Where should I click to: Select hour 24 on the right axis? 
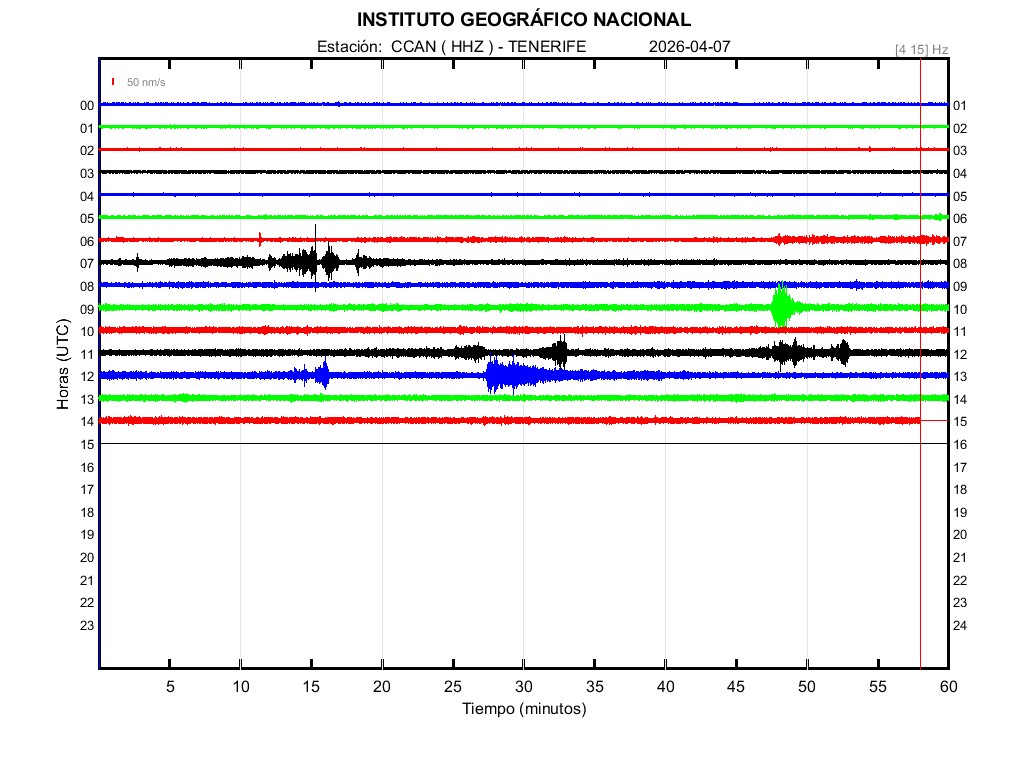(x=960, y=626)
